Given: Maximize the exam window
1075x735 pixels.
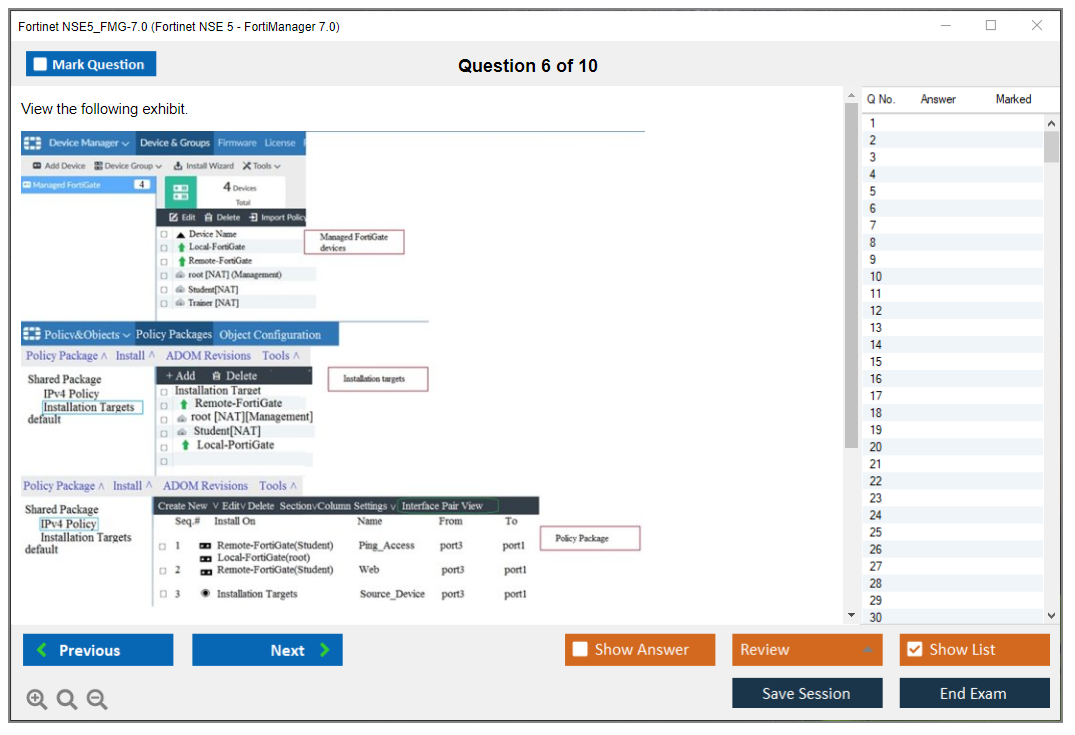Looking at the screenshot, I should 990,26.
